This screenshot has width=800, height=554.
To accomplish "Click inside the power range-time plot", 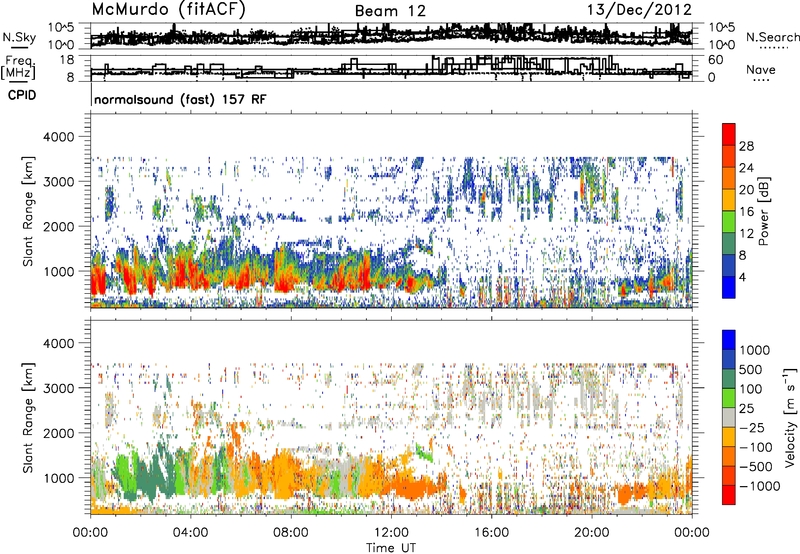I will [391, 211].
